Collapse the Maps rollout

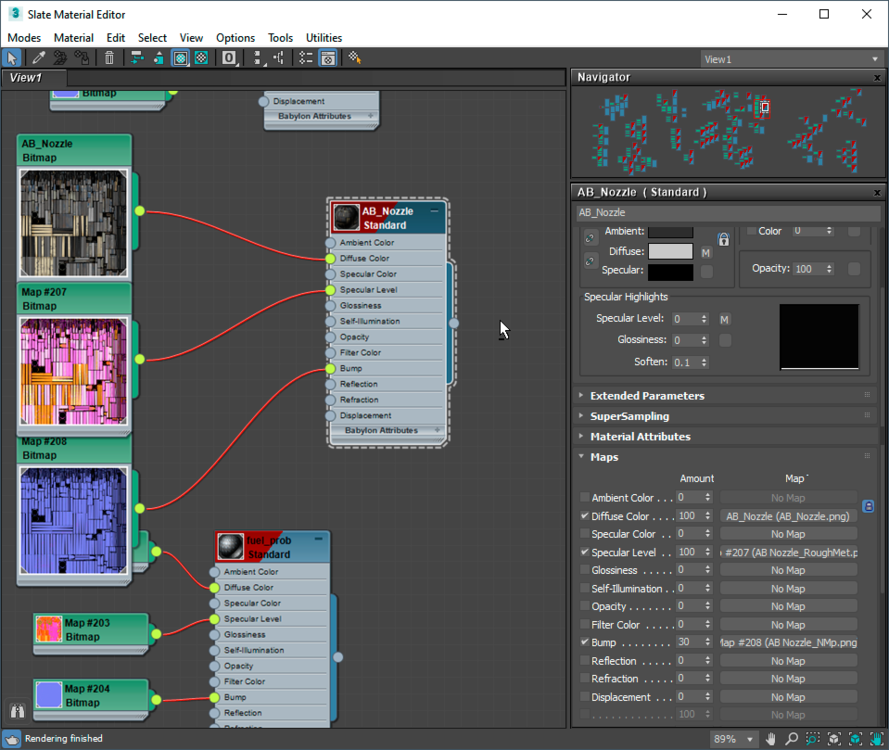pos(604,457)
